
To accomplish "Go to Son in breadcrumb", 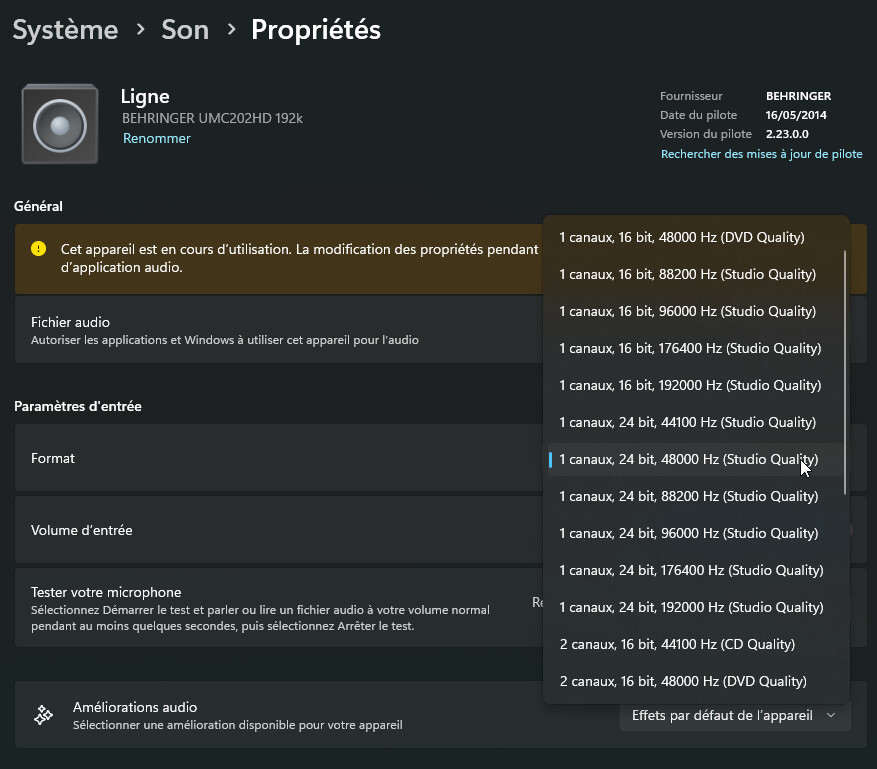I will [185, 30].
